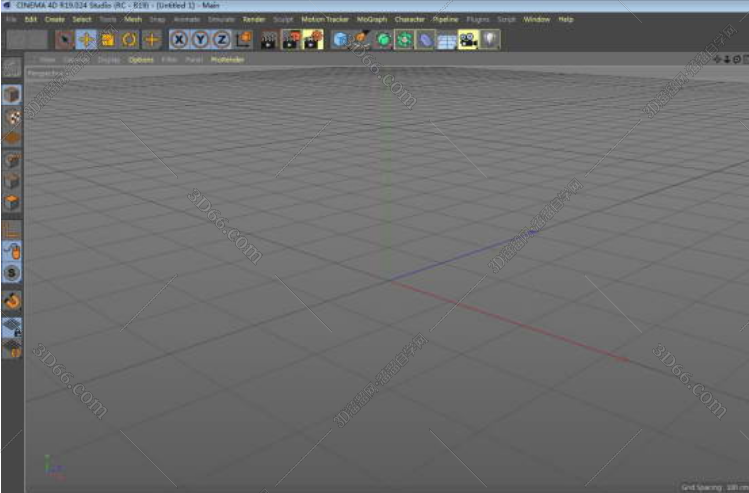This screenshot has height=493, width=749.
Task: Open the Character menu
Action: (x=410, y=19)
